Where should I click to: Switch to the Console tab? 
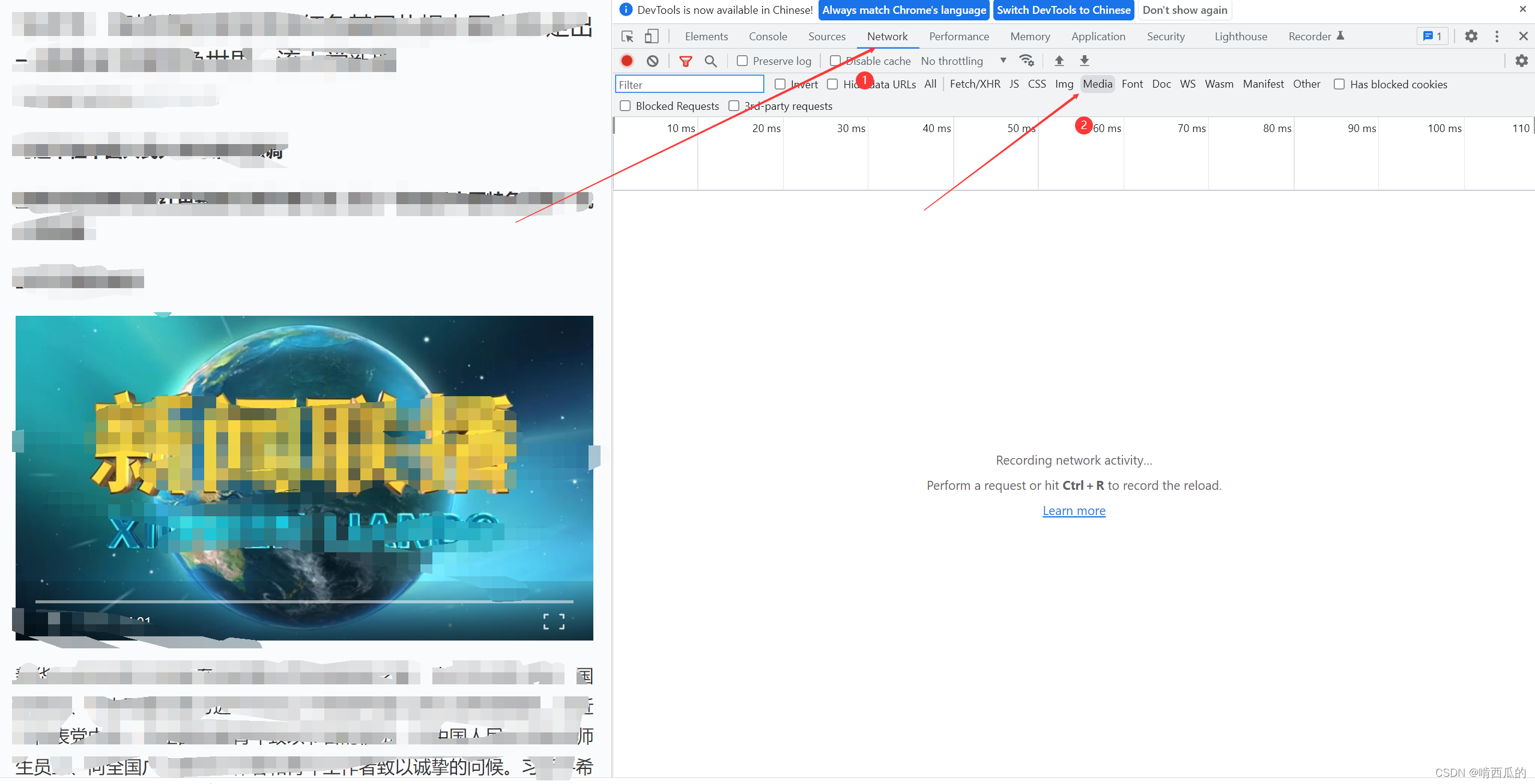[x=767, y=37]
